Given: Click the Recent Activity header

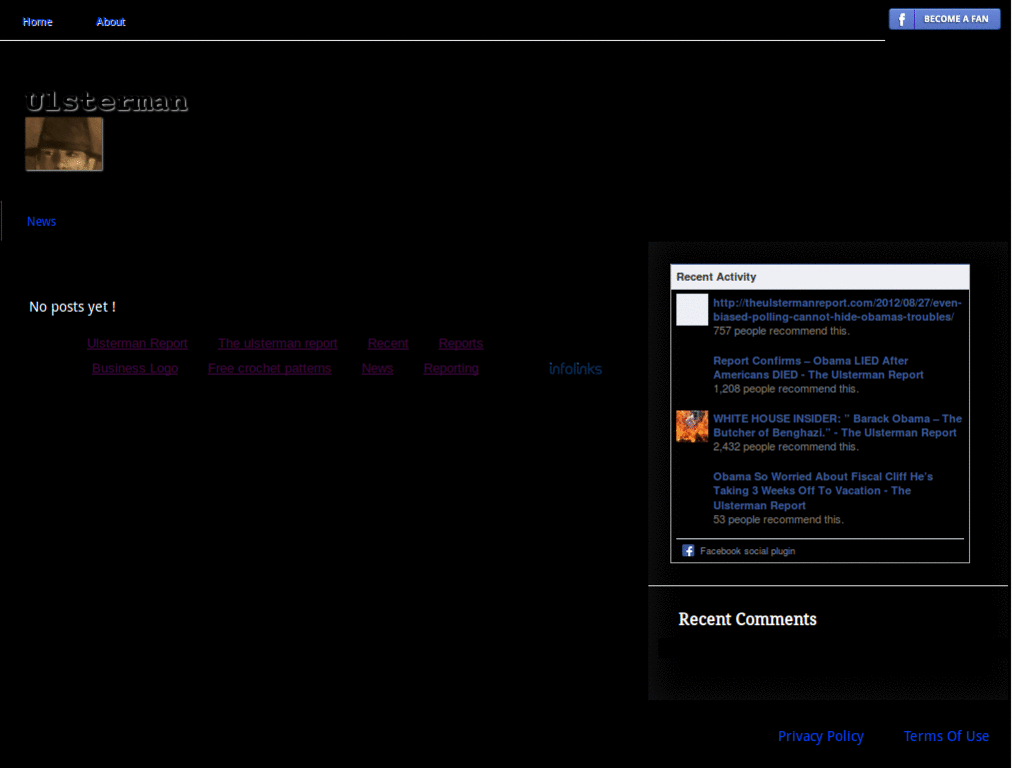Looking at the screenshot, I should pyautogui.click(x=820, y=277).
